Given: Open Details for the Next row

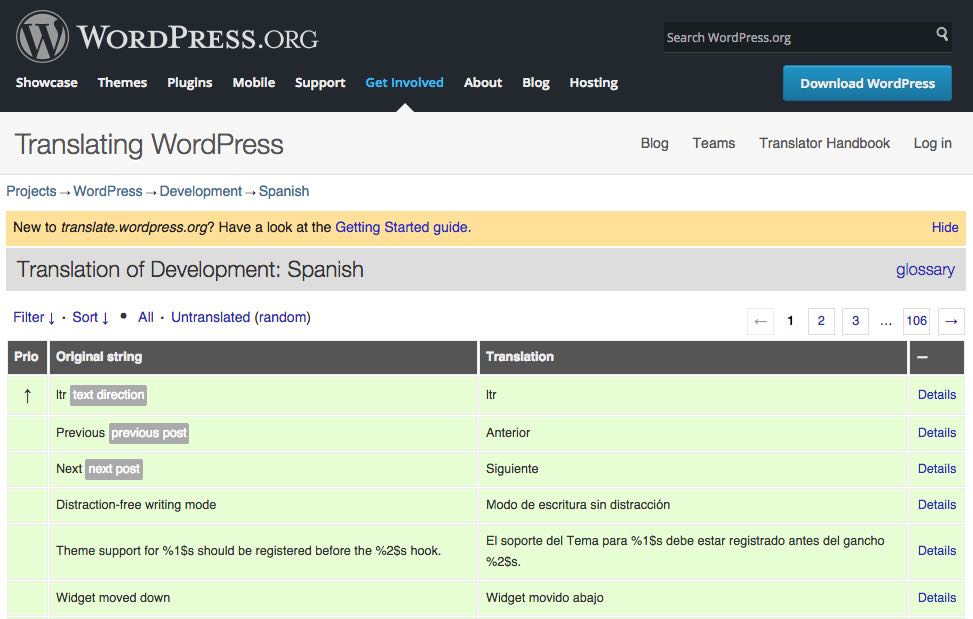Looking at the screenshot, I should click(x=936, y=469).
